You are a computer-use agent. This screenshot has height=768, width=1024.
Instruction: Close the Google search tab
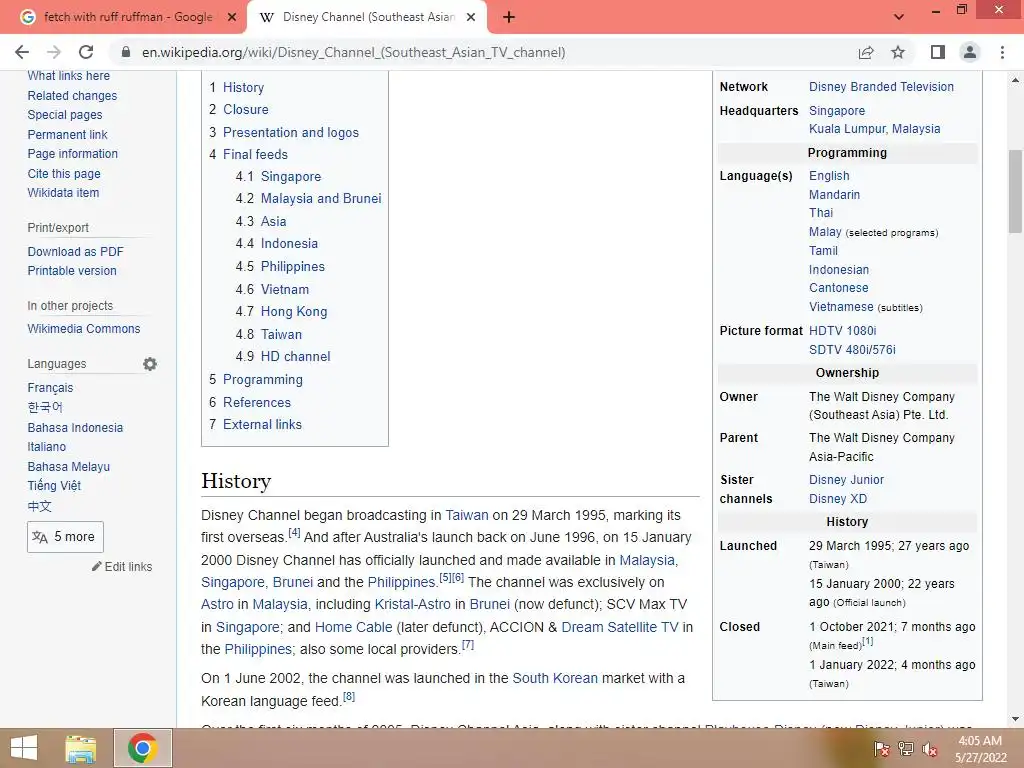(232, 17)
